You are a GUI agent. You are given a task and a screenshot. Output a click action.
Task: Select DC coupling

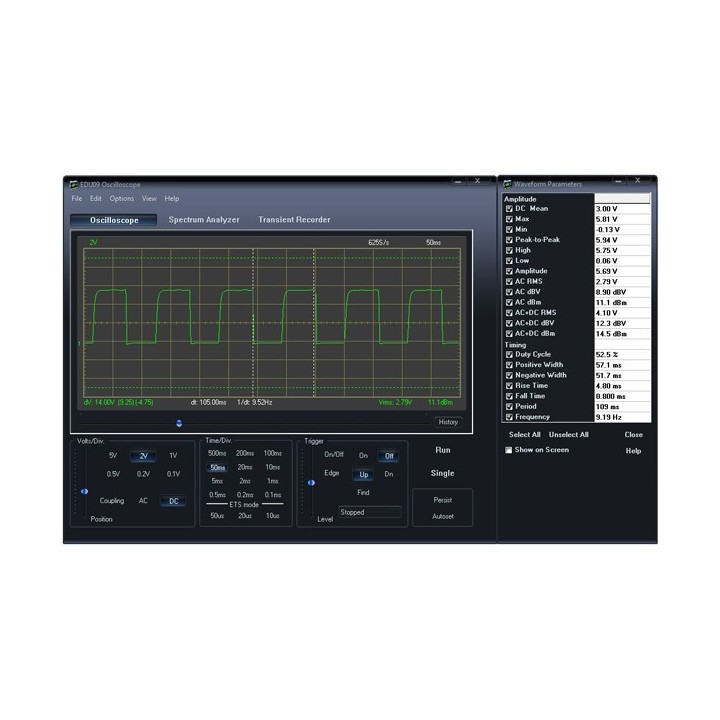[x=173, y=501]
